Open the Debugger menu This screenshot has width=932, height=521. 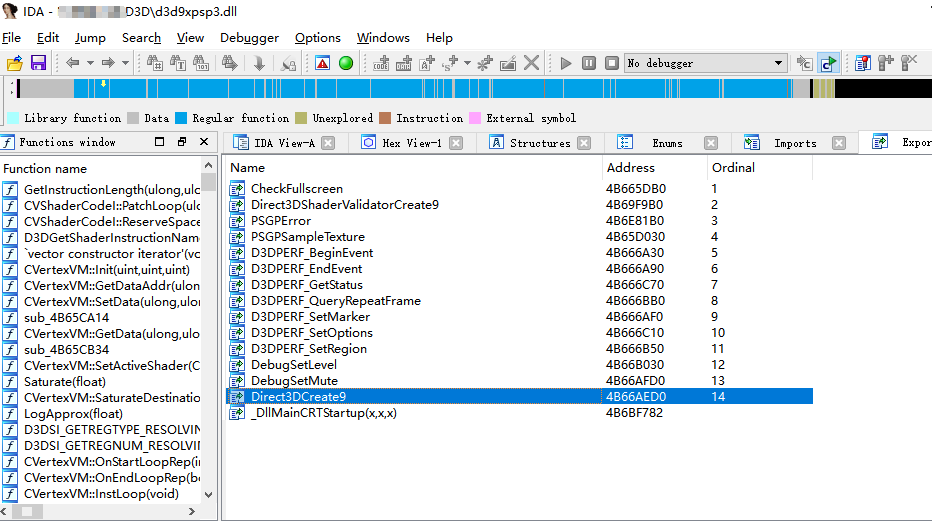pos(249,37)
